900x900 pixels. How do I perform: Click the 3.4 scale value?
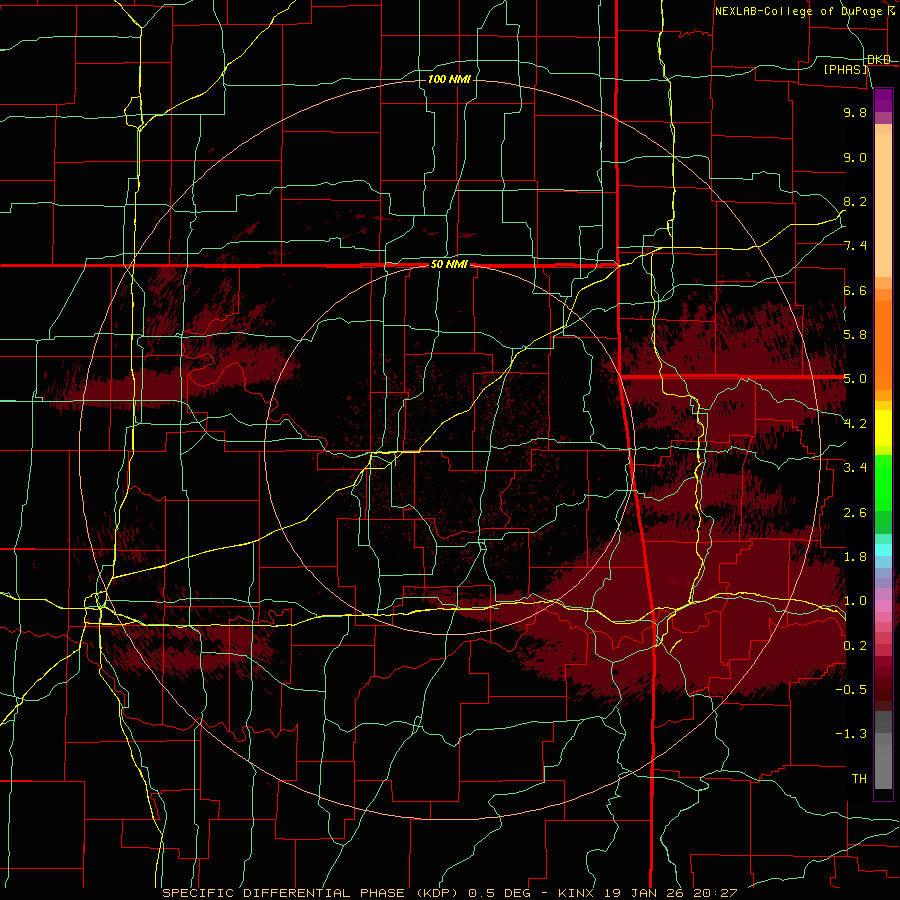click(855, 468)
